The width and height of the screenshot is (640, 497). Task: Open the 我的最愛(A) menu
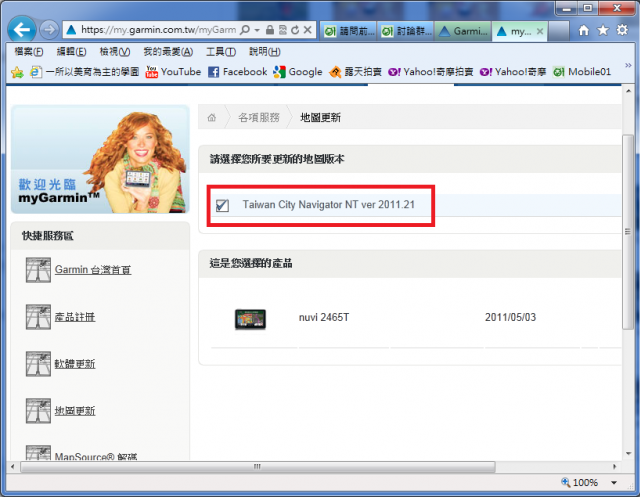pyautogui.click(x=168, y=52)
